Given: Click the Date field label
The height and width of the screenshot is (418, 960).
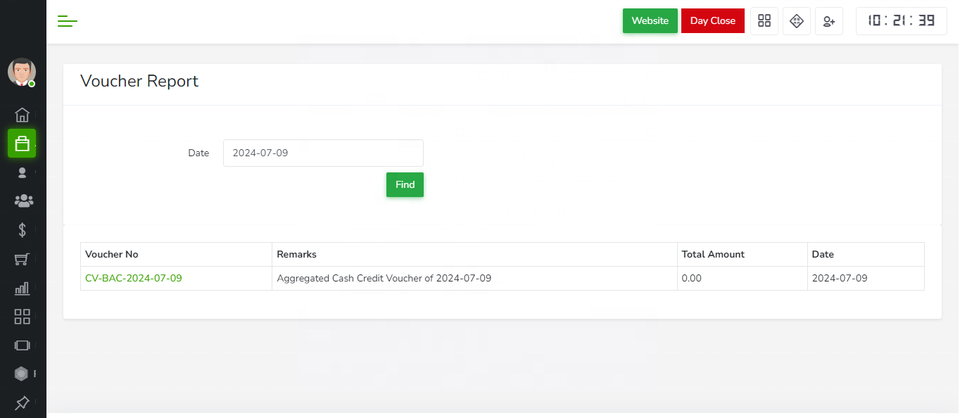Looking at the screenshot, I should (x=198, y=153).
